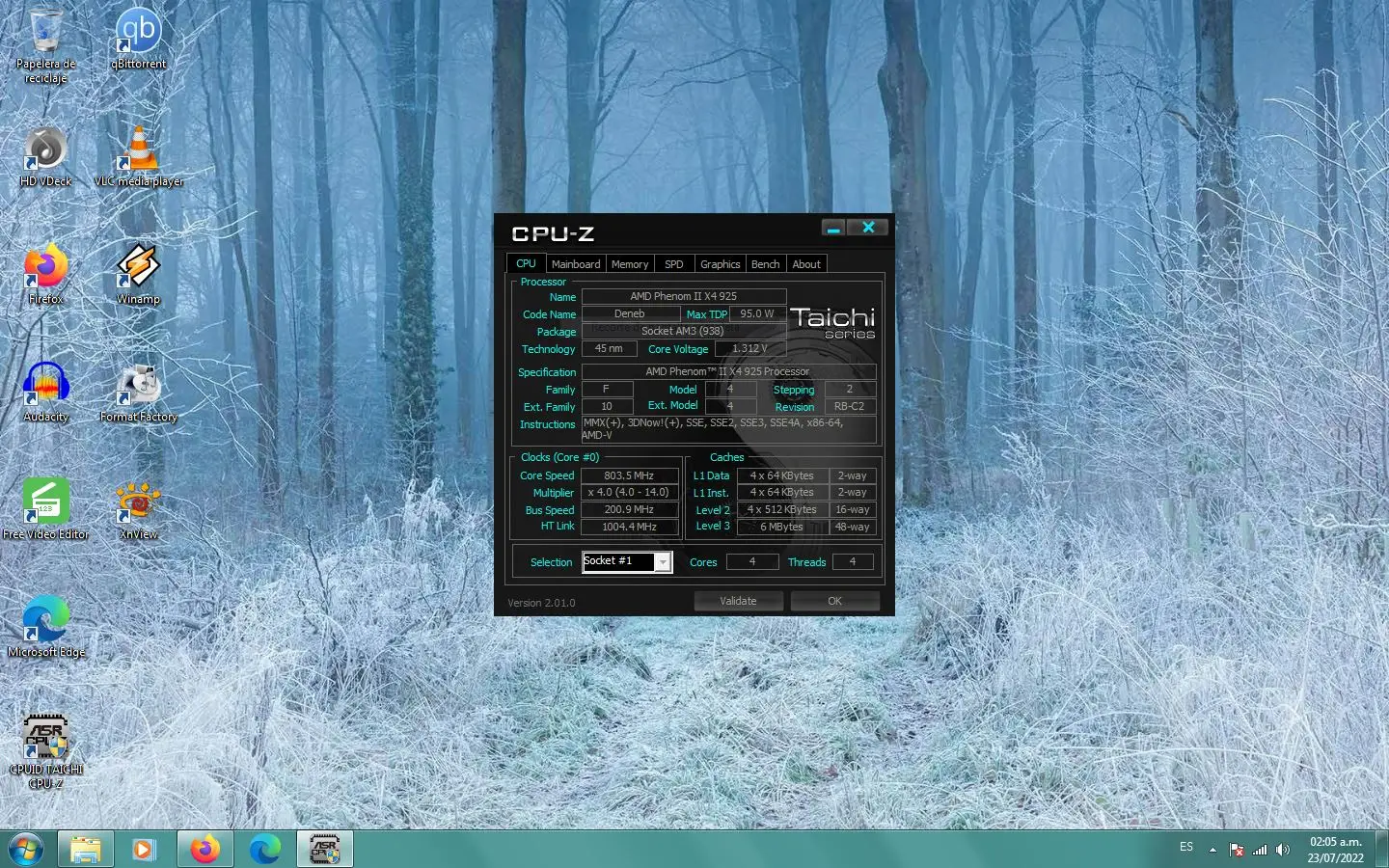Open the Memory tab
This screenshot has height=868, width=1389.
coord(630,264)
